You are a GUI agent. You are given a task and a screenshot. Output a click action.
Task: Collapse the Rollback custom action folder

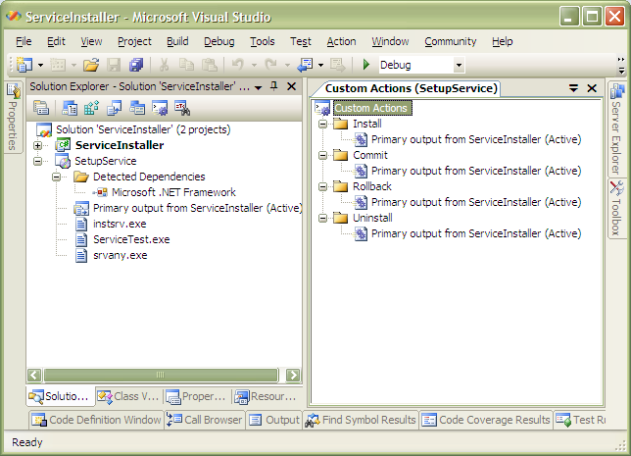(x=323, y=186)
